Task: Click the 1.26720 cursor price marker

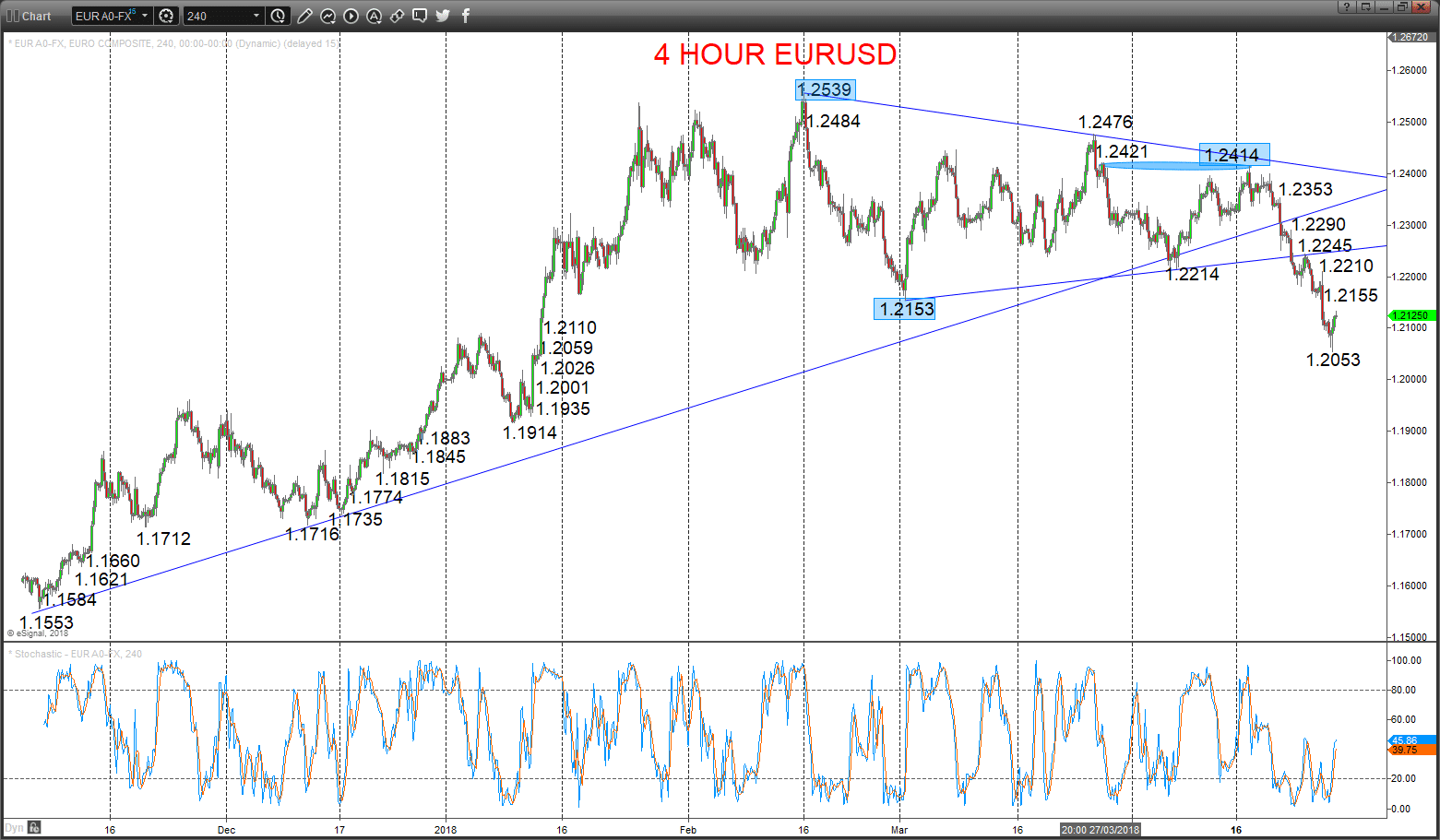Action: pos(1411,37)
